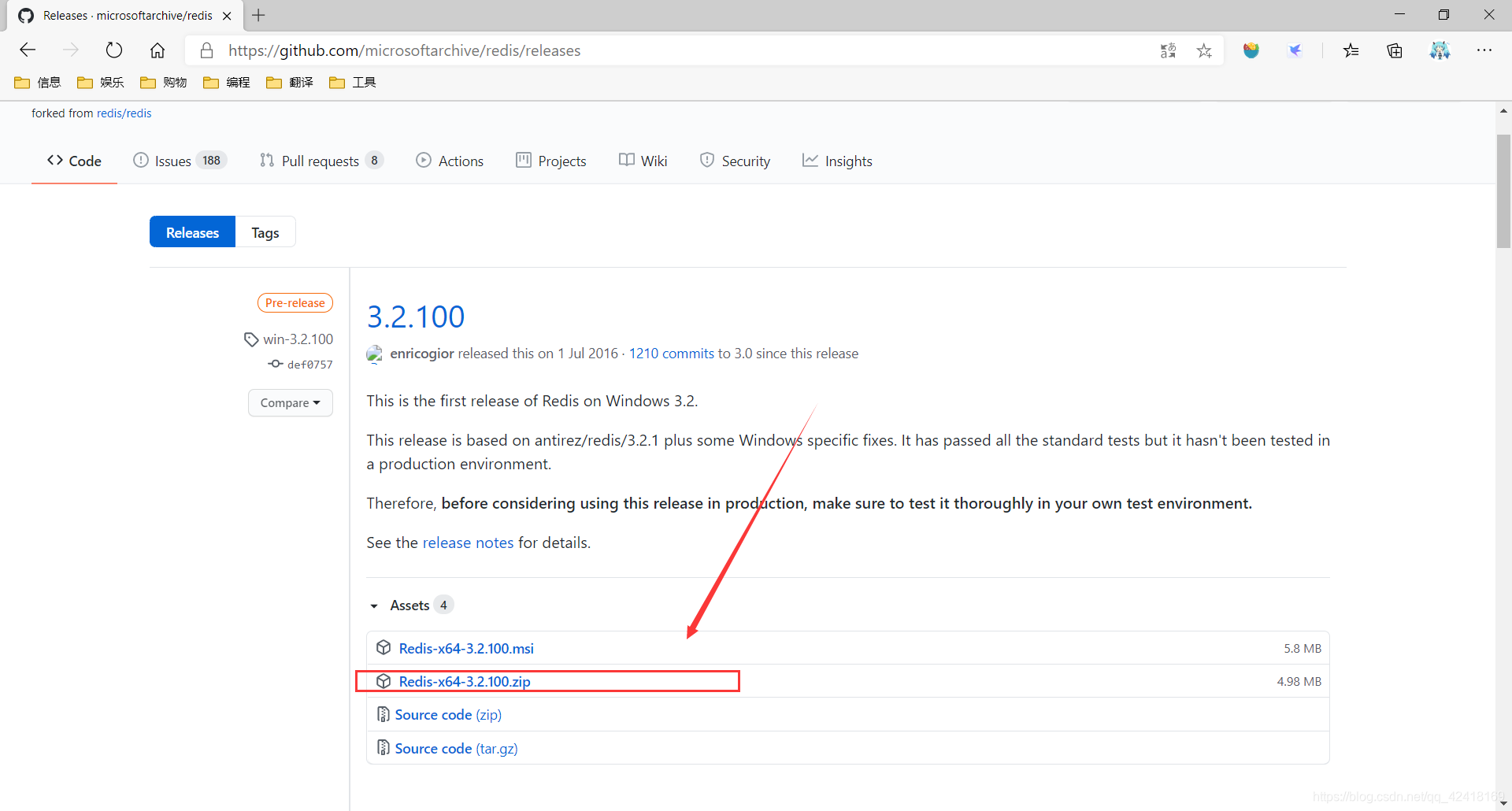1512x811 pixels.
Task: Open the win-3.2.100 tag link
Action: click(x=289, y=339)
